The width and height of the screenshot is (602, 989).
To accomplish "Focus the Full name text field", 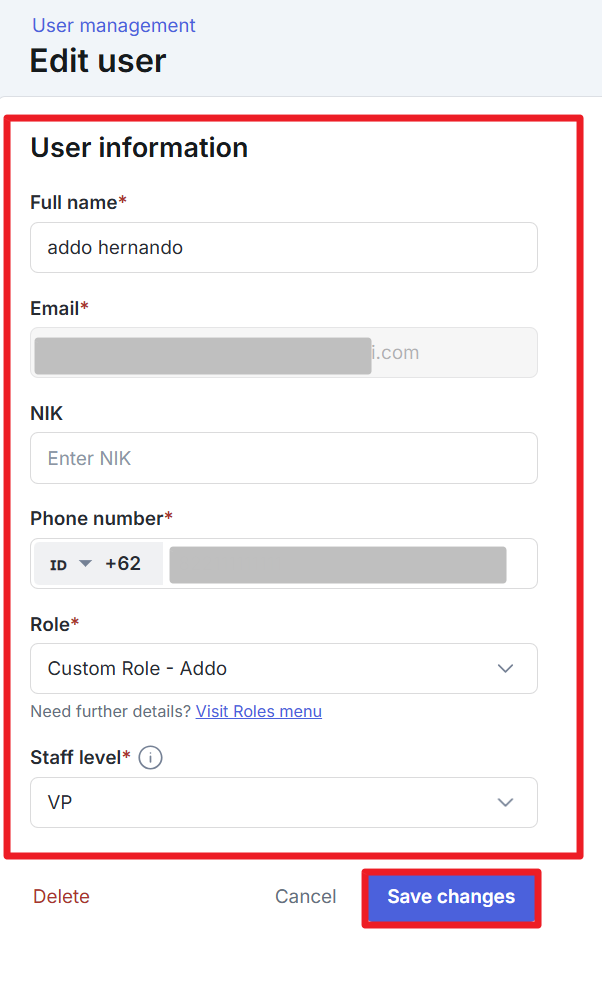I will pyautogui.click(x=284, y=247).
